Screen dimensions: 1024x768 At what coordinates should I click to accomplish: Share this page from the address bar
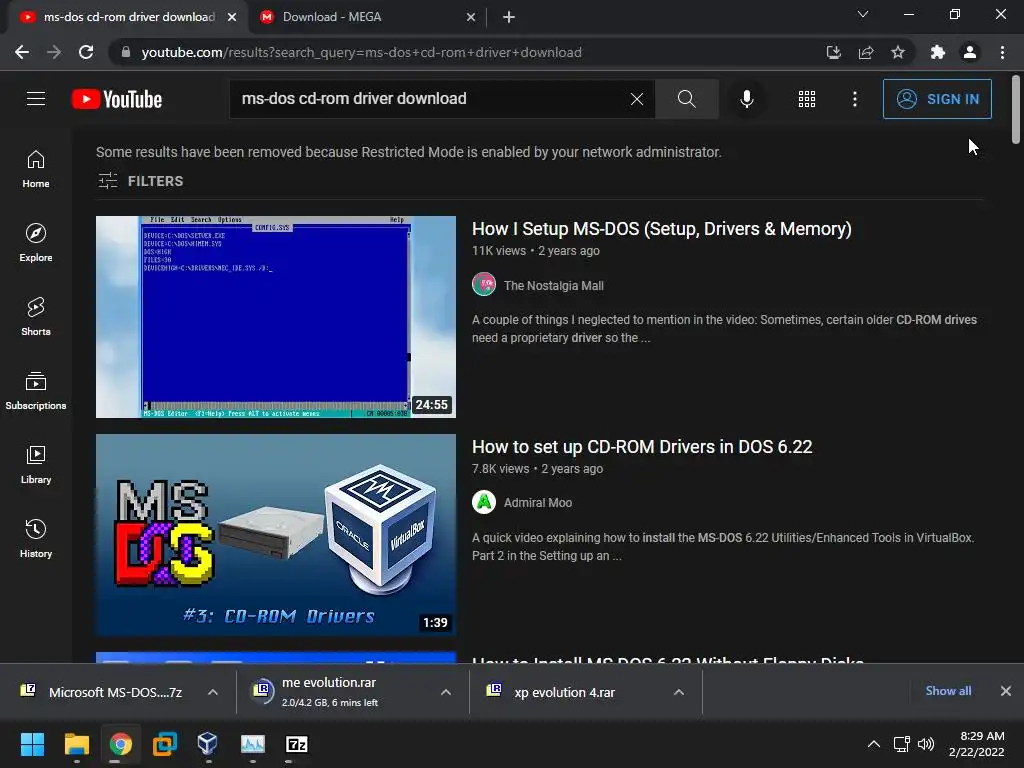[866, 52]
